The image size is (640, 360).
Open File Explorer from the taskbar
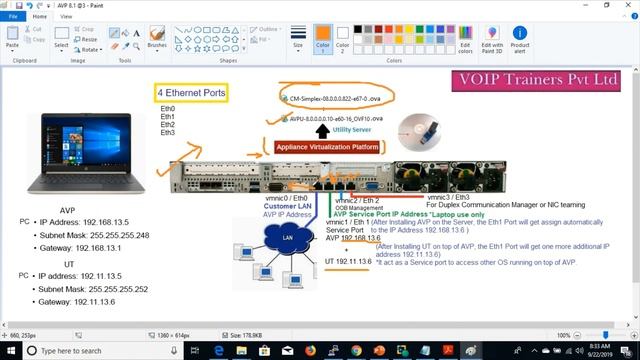[x=242, y=351]
